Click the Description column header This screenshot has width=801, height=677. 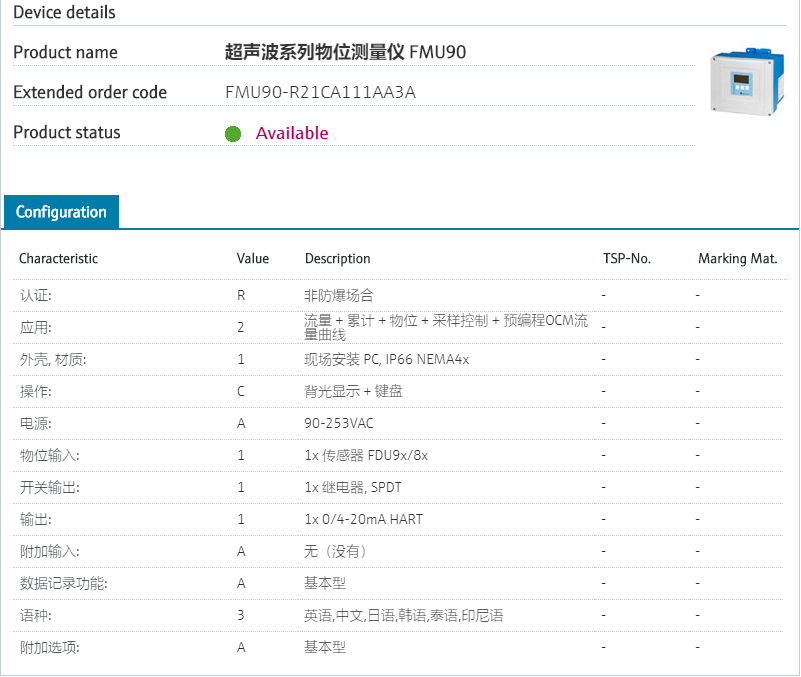337,258
